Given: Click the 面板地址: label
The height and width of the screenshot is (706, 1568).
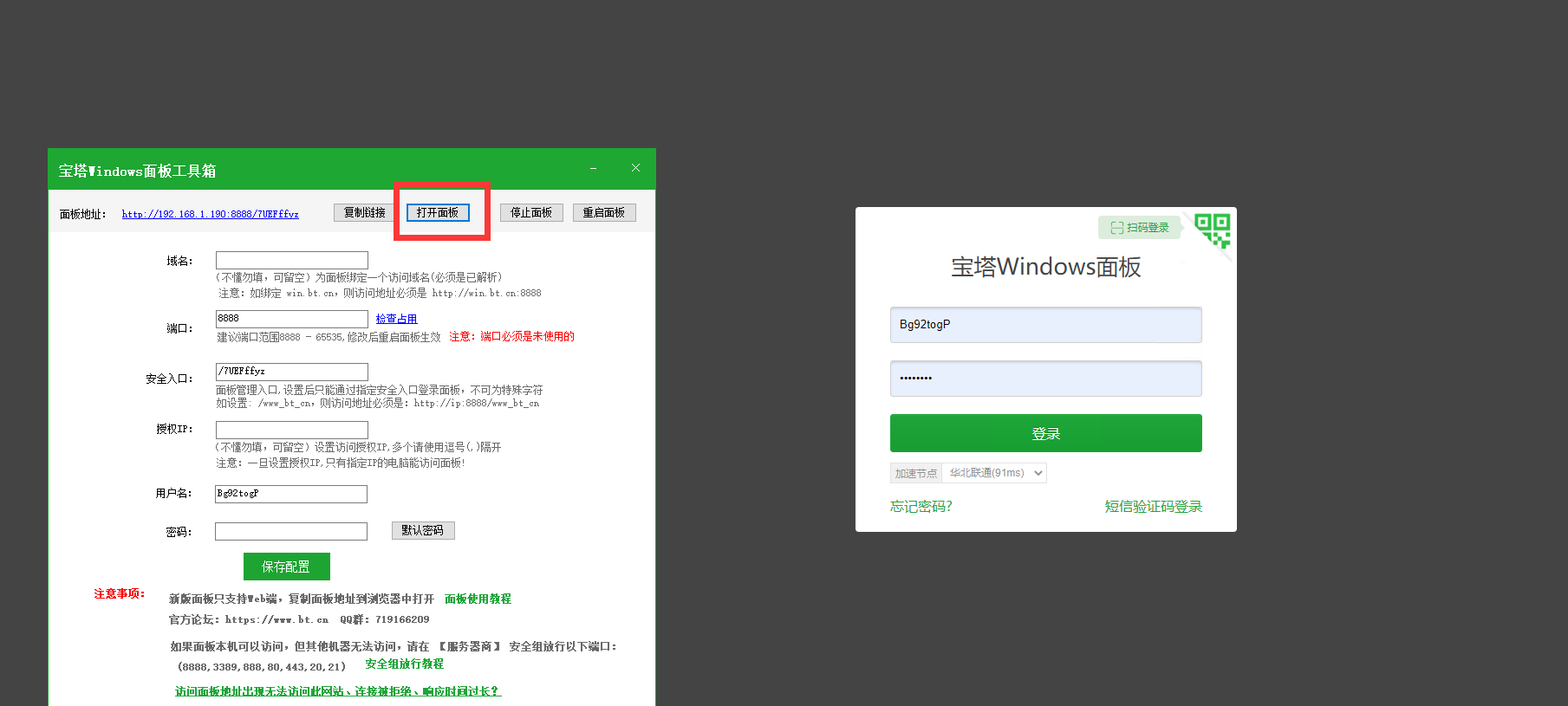Looking at the screenshot, I should [83, 214].
